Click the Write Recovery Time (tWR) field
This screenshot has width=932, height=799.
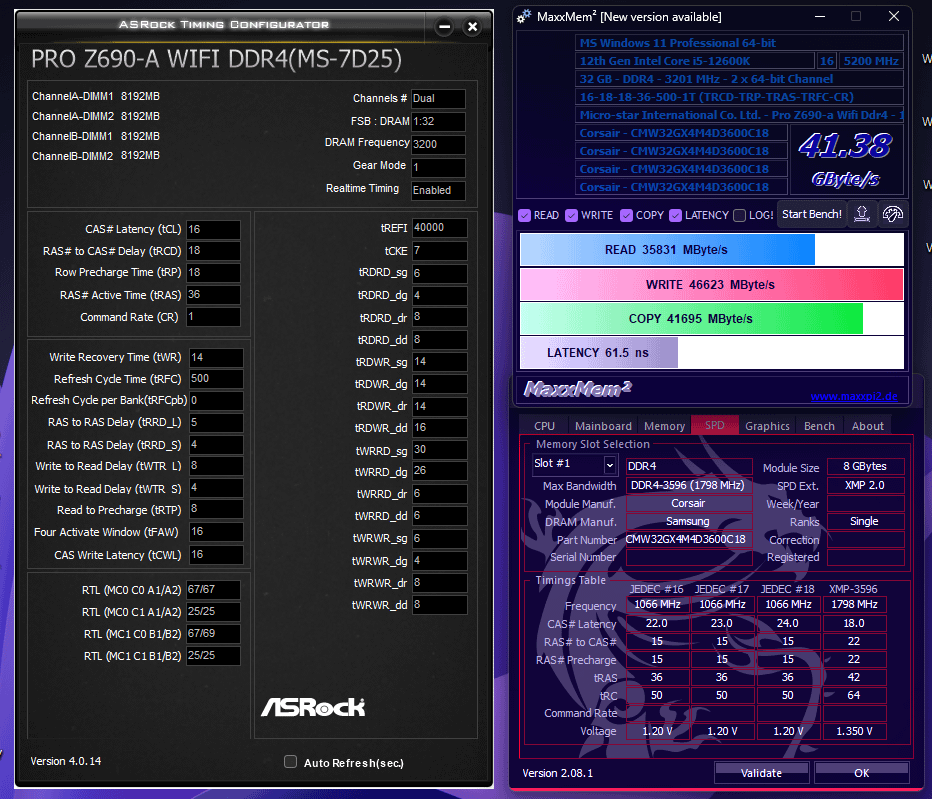(x=216, y=357)
